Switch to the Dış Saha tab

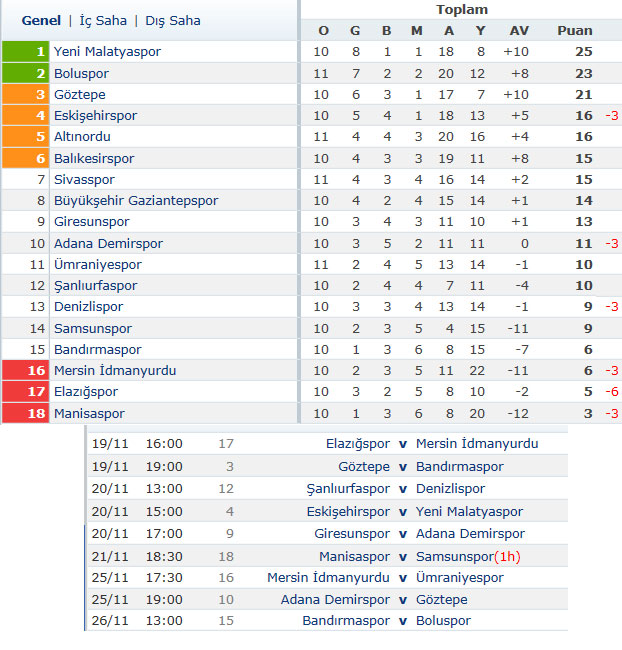point(173,21)
